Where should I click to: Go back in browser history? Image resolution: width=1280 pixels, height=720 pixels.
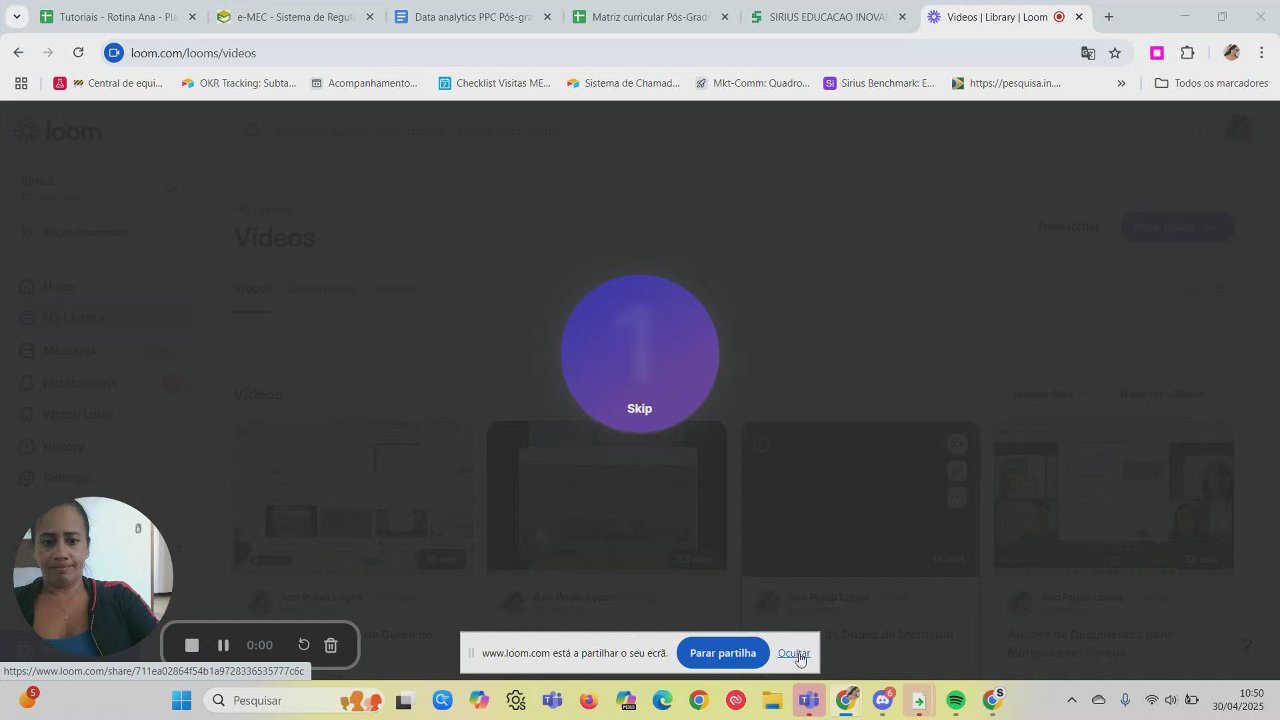point(18,53)
